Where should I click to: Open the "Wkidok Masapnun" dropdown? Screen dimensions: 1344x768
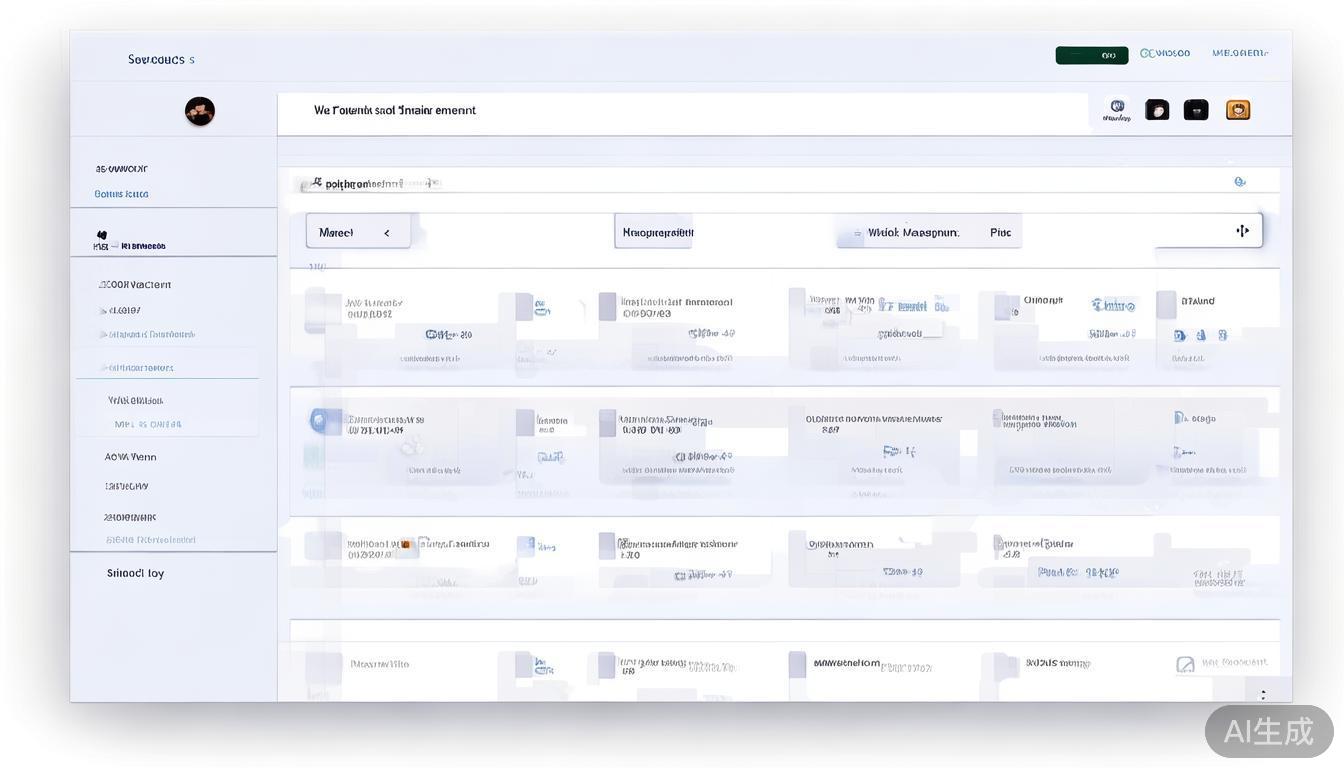(912, 232)
